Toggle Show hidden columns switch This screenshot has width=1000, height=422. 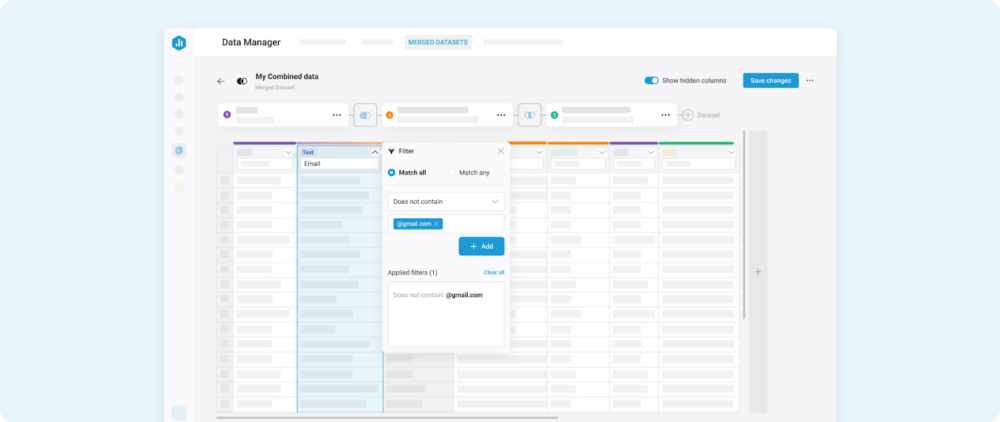tap(651, 81)
